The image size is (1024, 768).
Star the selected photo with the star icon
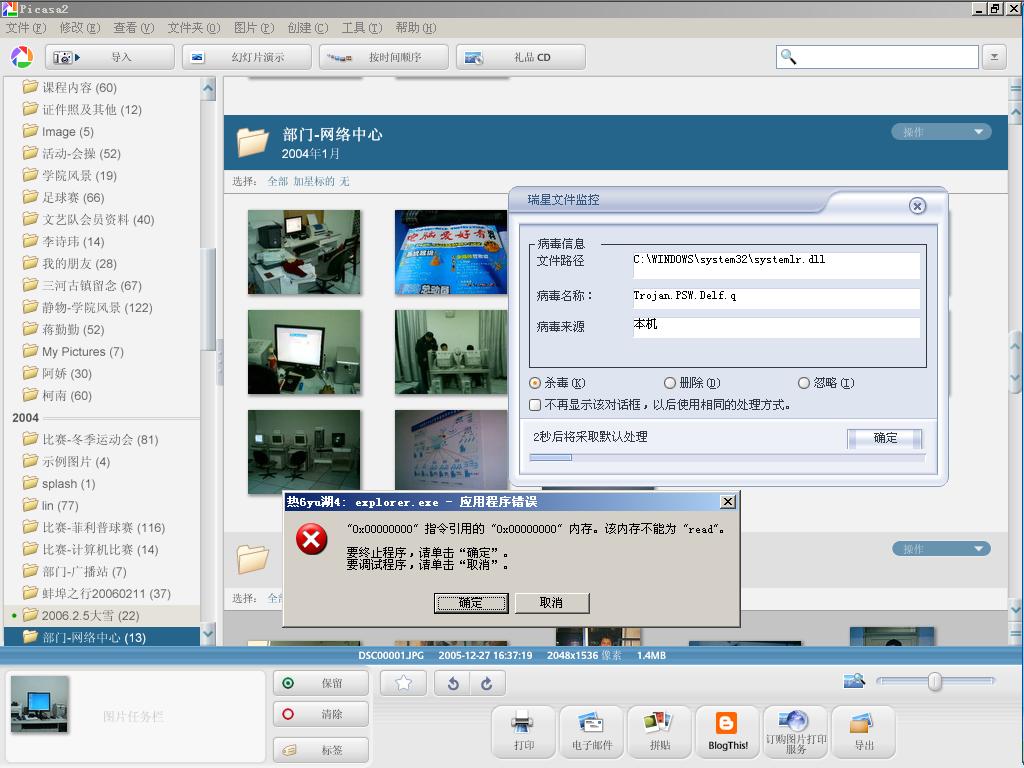pyautogui.click(x=404, y=683)
